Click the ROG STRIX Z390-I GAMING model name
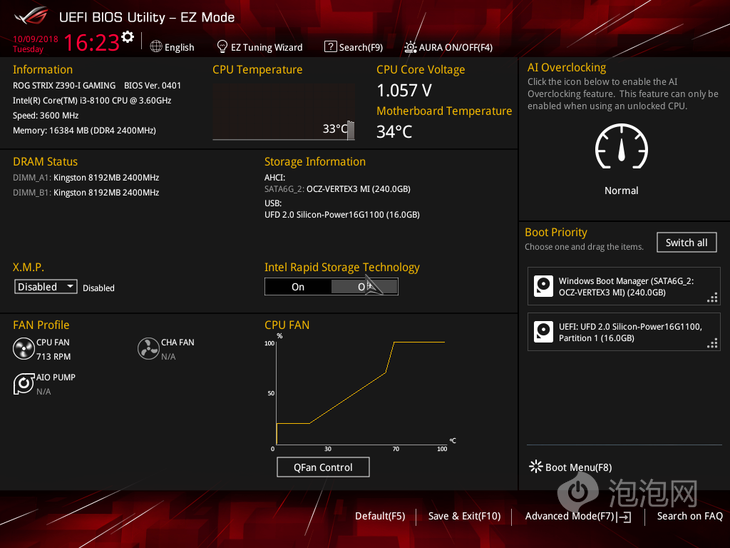This screenshot has height=548, width=730. tap(64, 86)
